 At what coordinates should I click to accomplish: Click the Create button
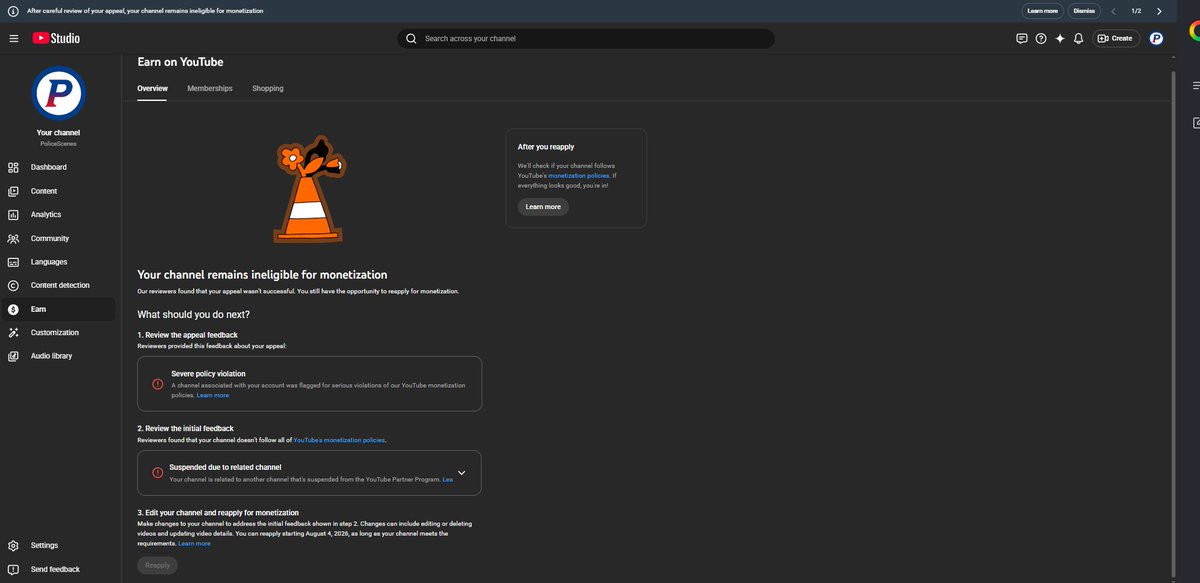point(1116,38)
